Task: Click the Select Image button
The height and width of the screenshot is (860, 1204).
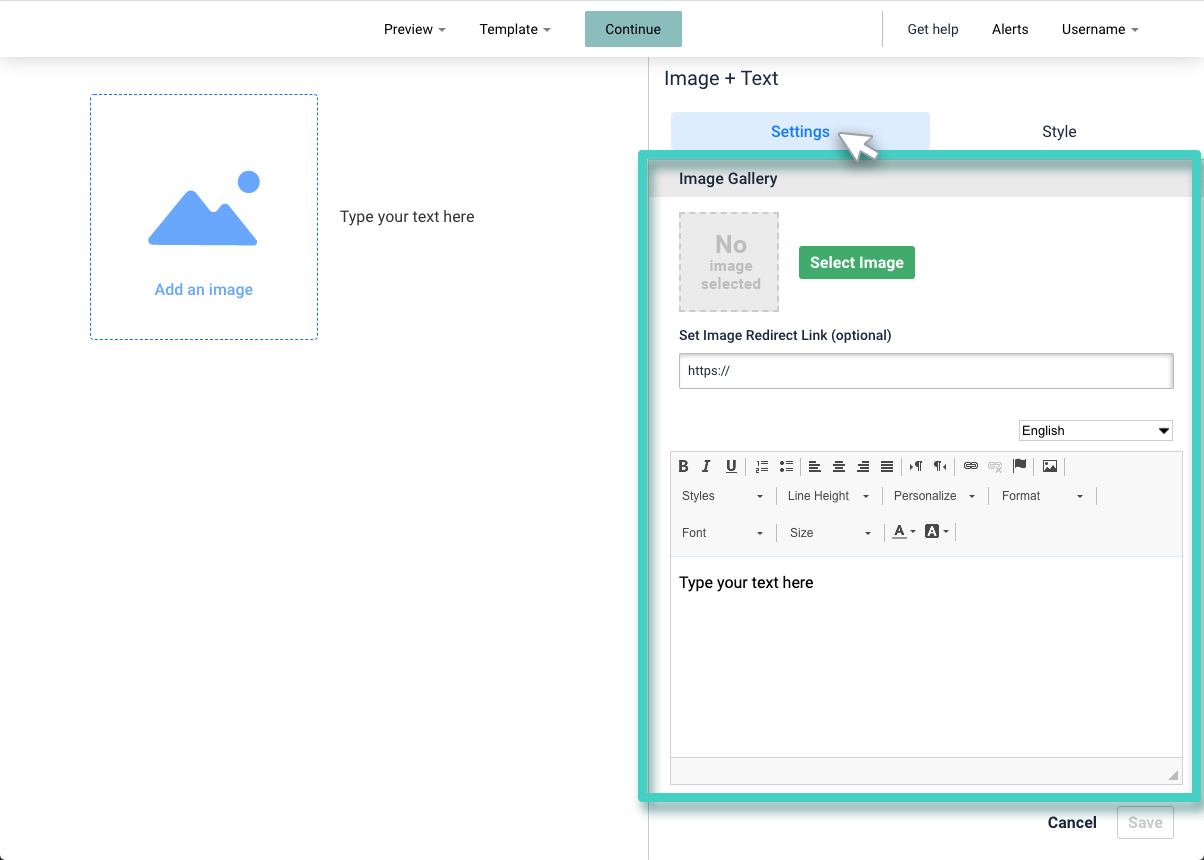Action: (x=857, y=262)
